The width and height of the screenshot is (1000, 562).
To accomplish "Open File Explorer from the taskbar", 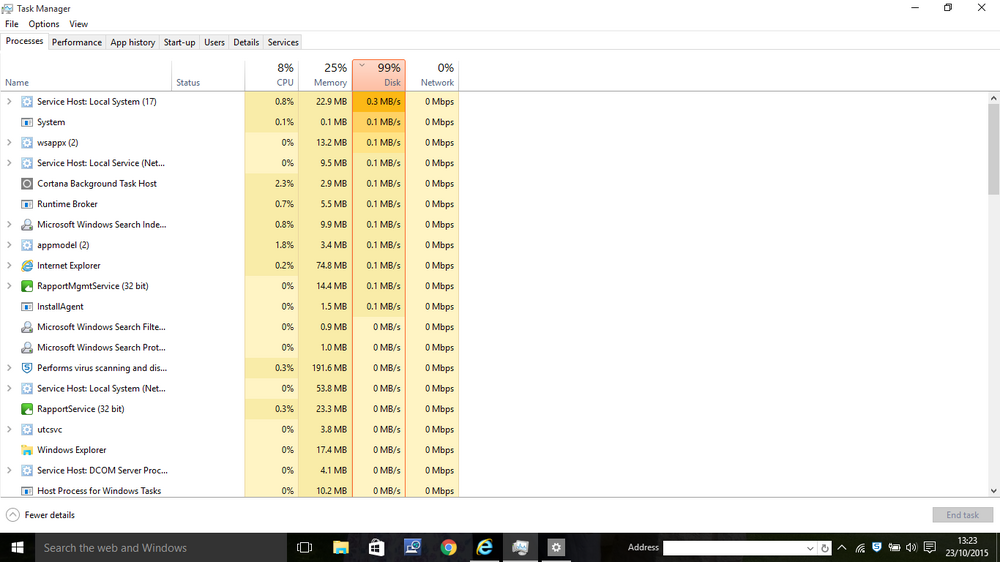I will pos(341,547).
